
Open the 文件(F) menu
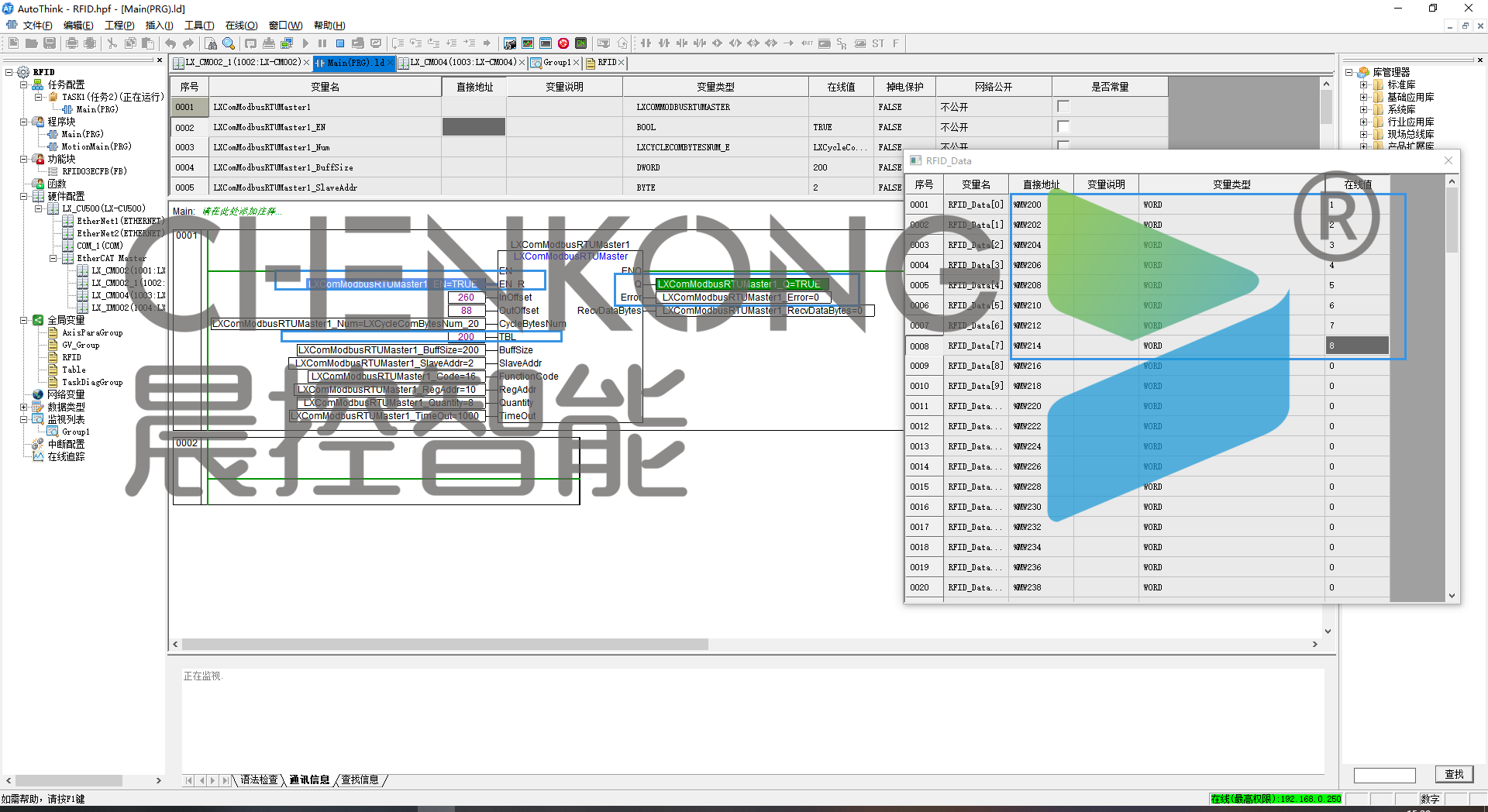click(37, 26)
